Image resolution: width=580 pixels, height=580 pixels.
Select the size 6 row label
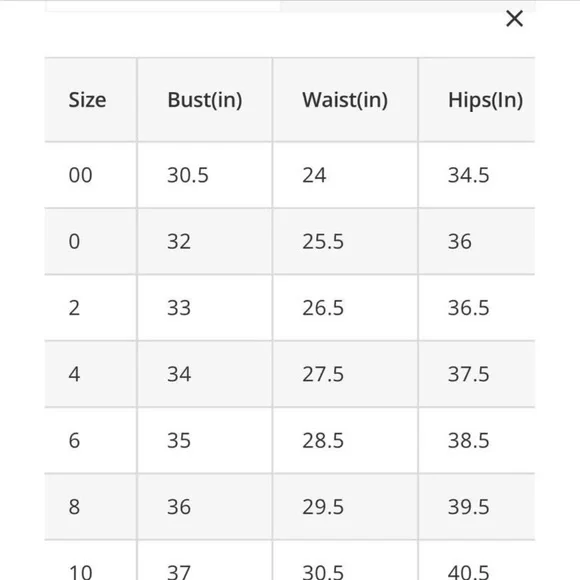click(74, 440)
